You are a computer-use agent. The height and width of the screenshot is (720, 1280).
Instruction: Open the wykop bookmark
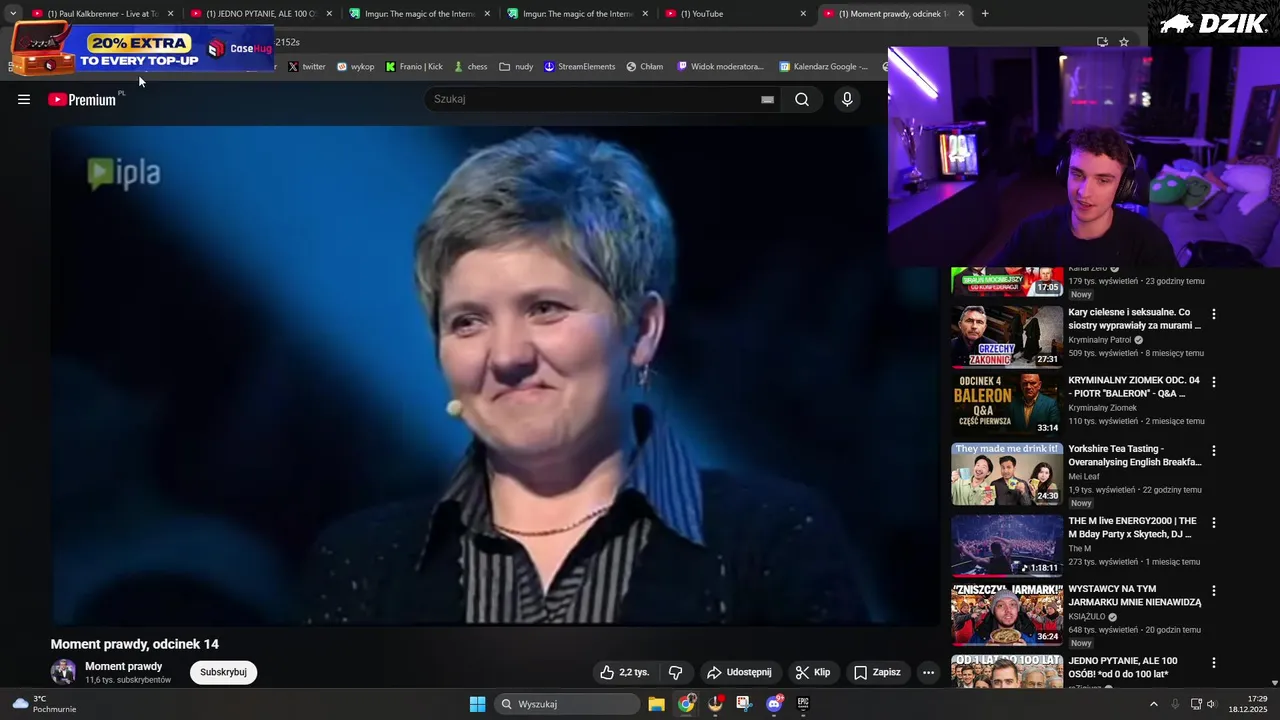tap(355, 67)
